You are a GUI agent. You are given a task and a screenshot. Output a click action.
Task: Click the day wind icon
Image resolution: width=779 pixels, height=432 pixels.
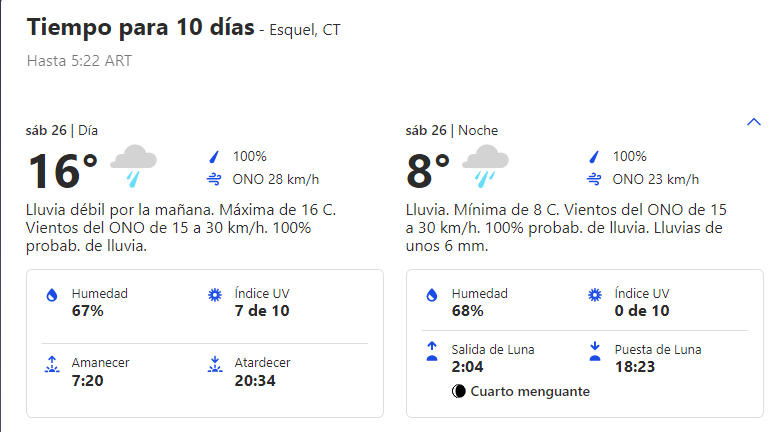coord(213,180)
